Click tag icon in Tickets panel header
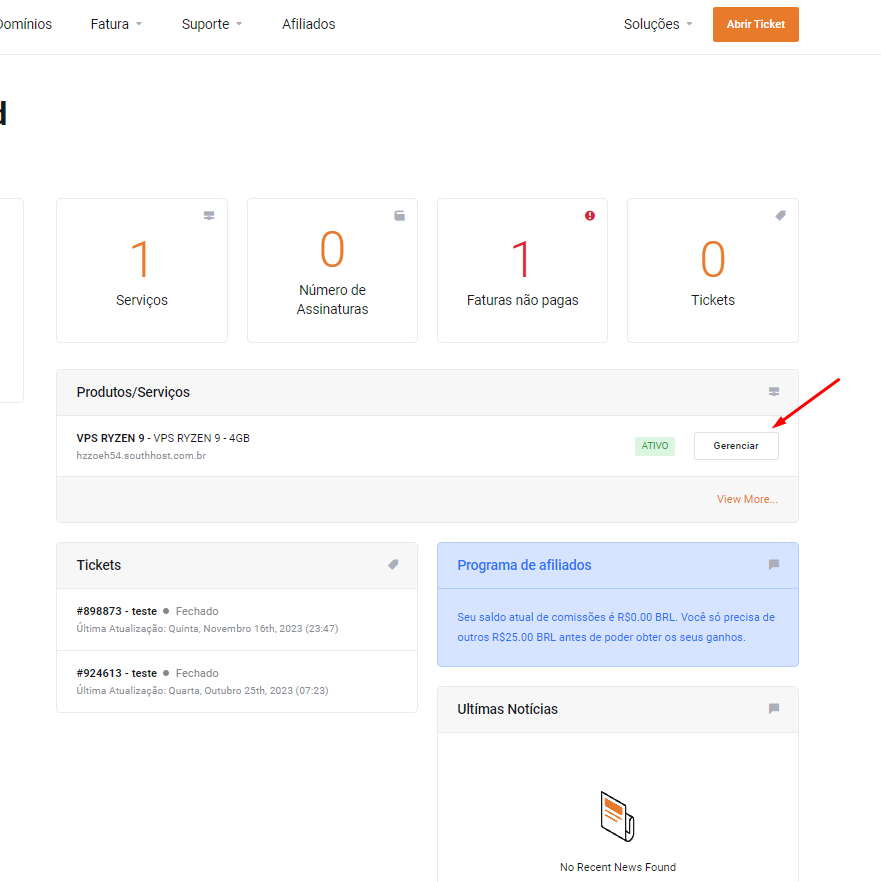Screen dimensions: 881x882 [393, 565]
